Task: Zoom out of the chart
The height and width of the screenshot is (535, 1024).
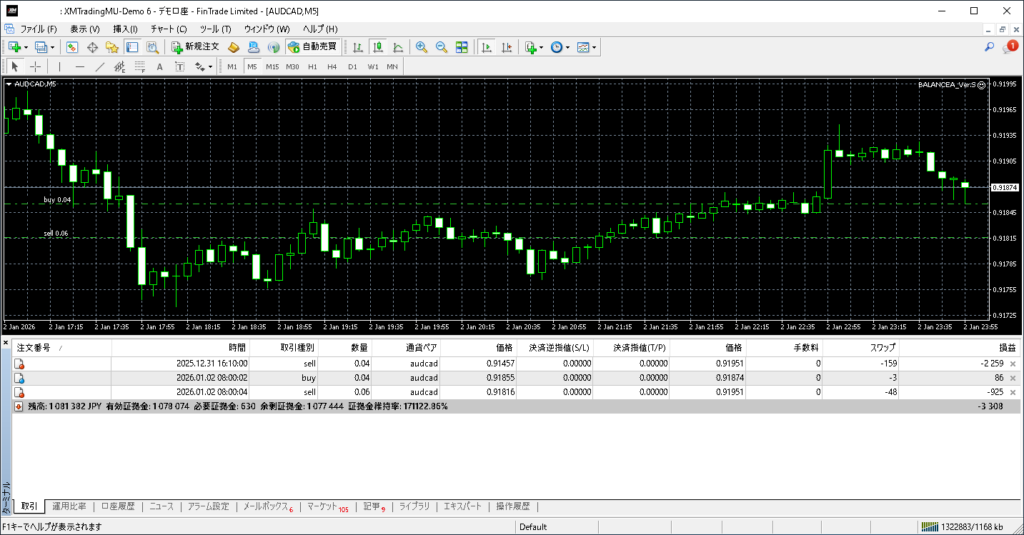Action: 441,47
